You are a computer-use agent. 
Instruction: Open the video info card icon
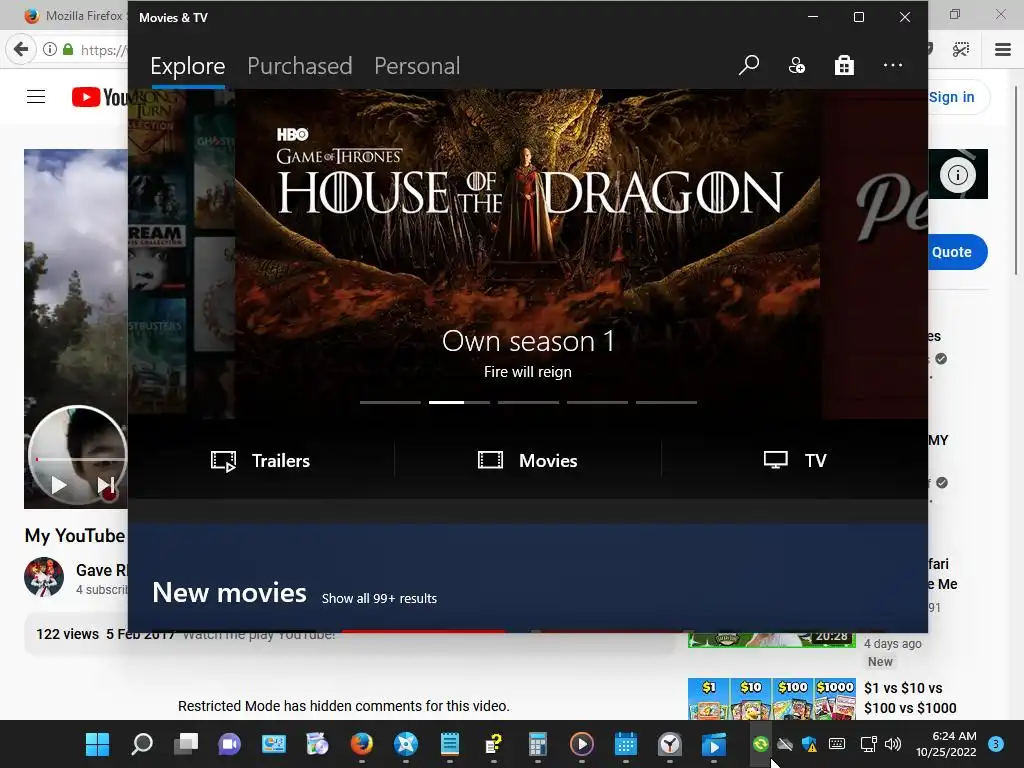(x=957, y=175)
